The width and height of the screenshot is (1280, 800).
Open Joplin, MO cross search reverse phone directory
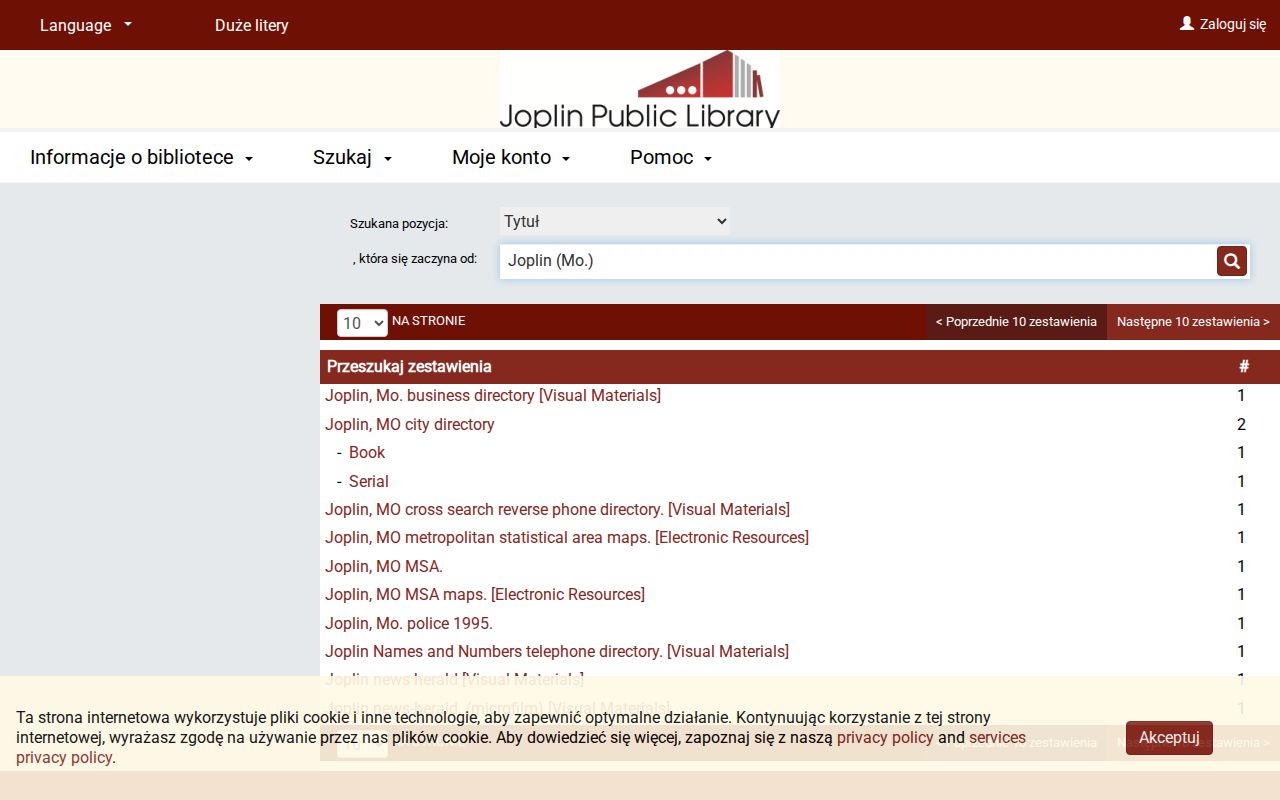click(x=557, y=510)
